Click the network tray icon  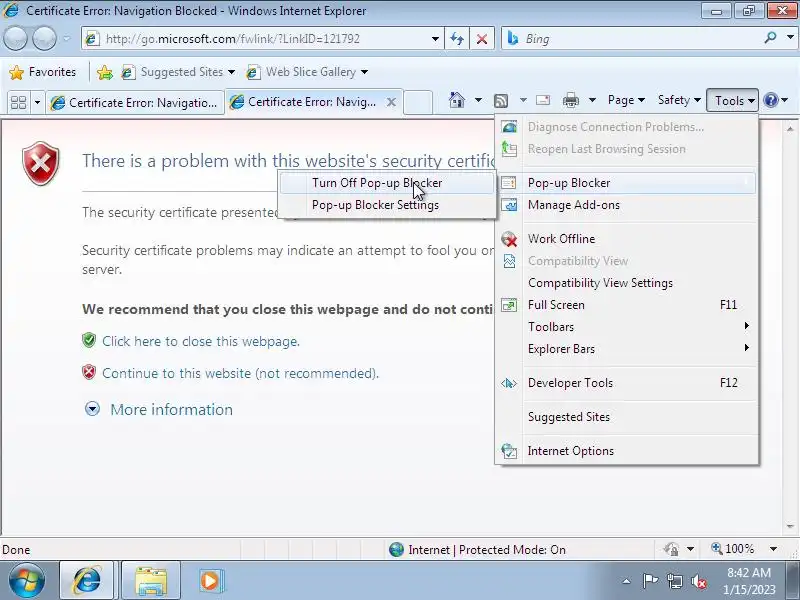(x=674, y=581)
